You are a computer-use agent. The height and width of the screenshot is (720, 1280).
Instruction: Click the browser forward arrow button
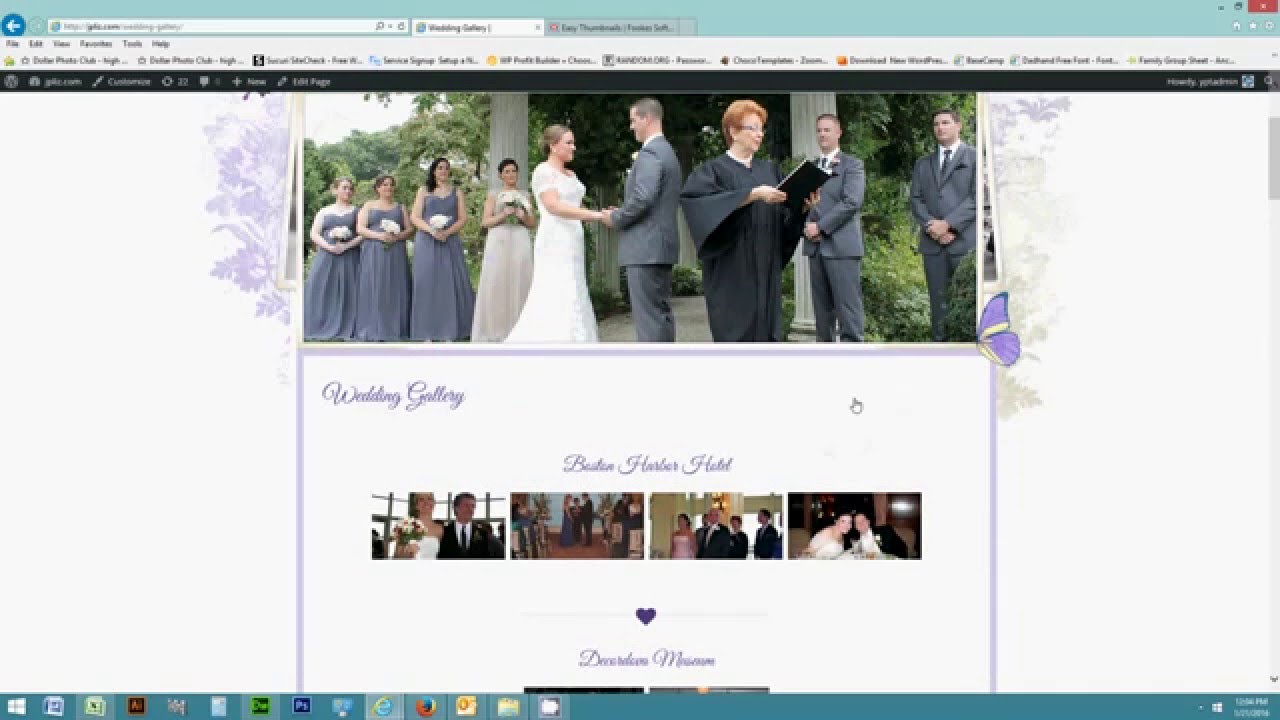click(x=36, y=27)
